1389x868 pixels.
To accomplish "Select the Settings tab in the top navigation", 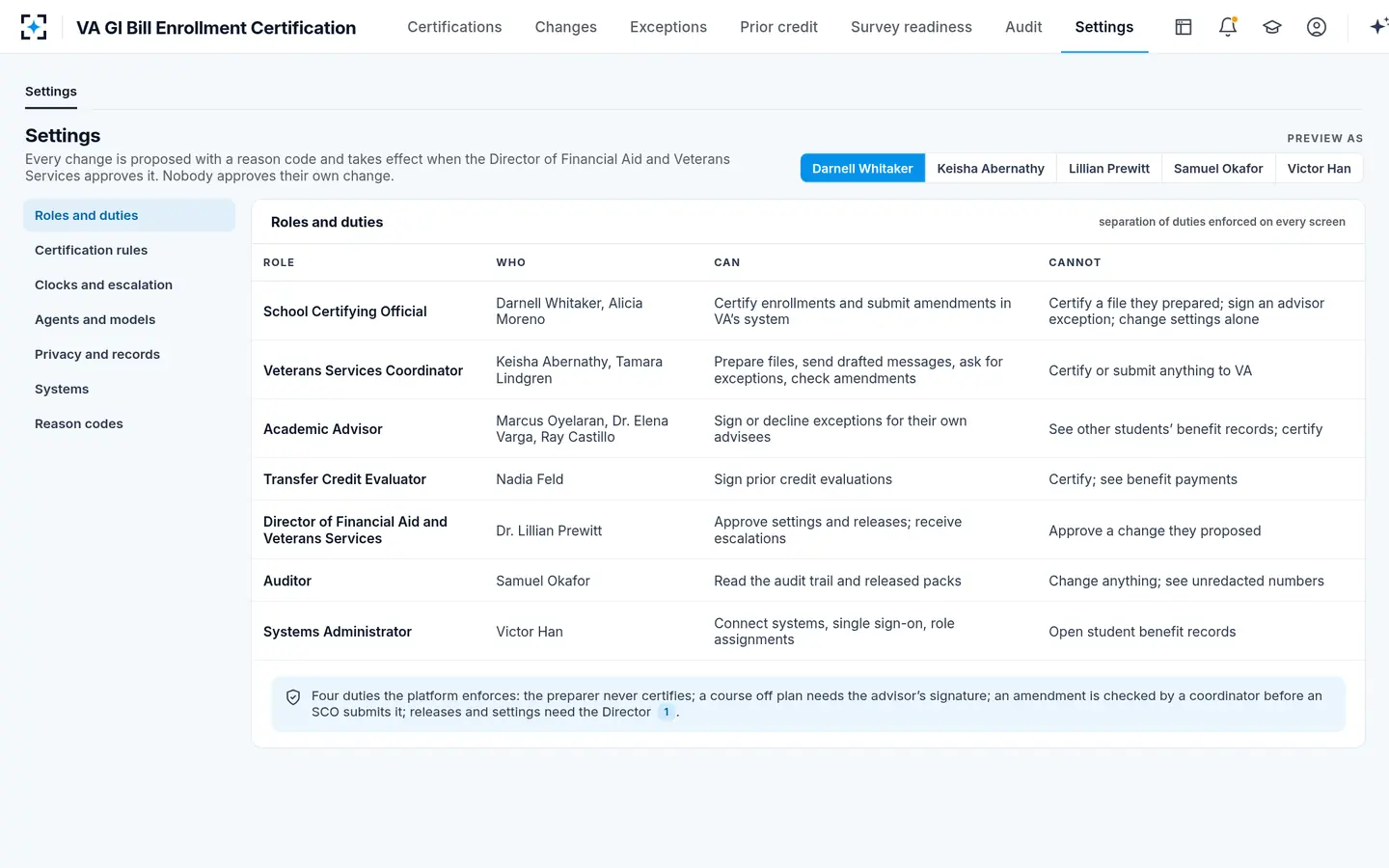I will pyautogui.click(x=1104, y=27).
